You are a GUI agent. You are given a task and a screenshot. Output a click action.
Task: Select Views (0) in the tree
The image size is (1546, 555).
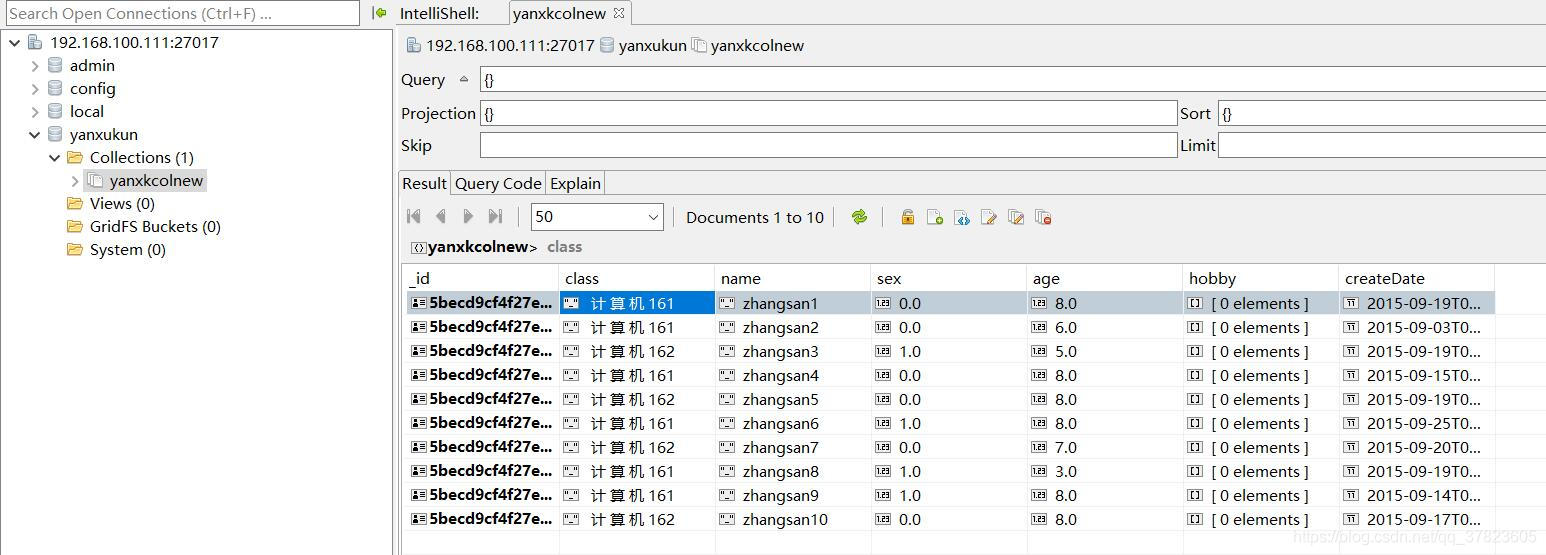point(122,203)
